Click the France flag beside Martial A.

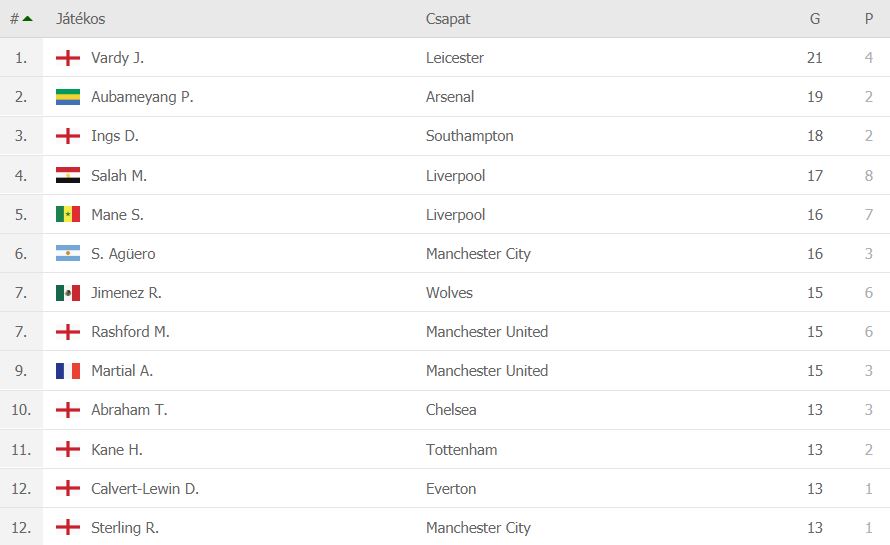(x=68, y=371)
